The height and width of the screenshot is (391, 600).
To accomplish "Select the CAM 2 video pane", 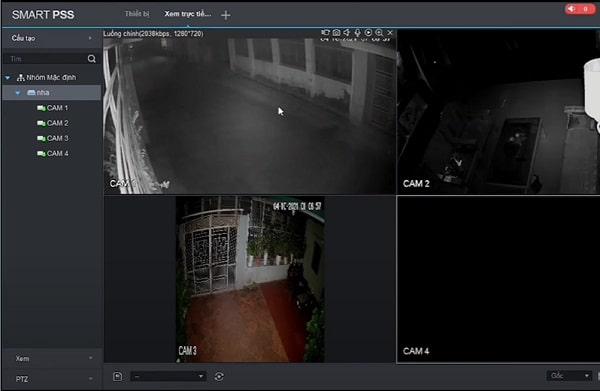I will 498,112.
